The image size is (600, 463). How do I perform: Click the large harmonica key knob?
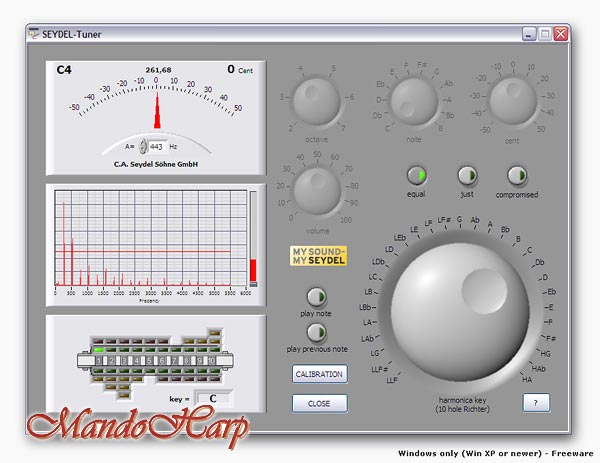(460, 312)
